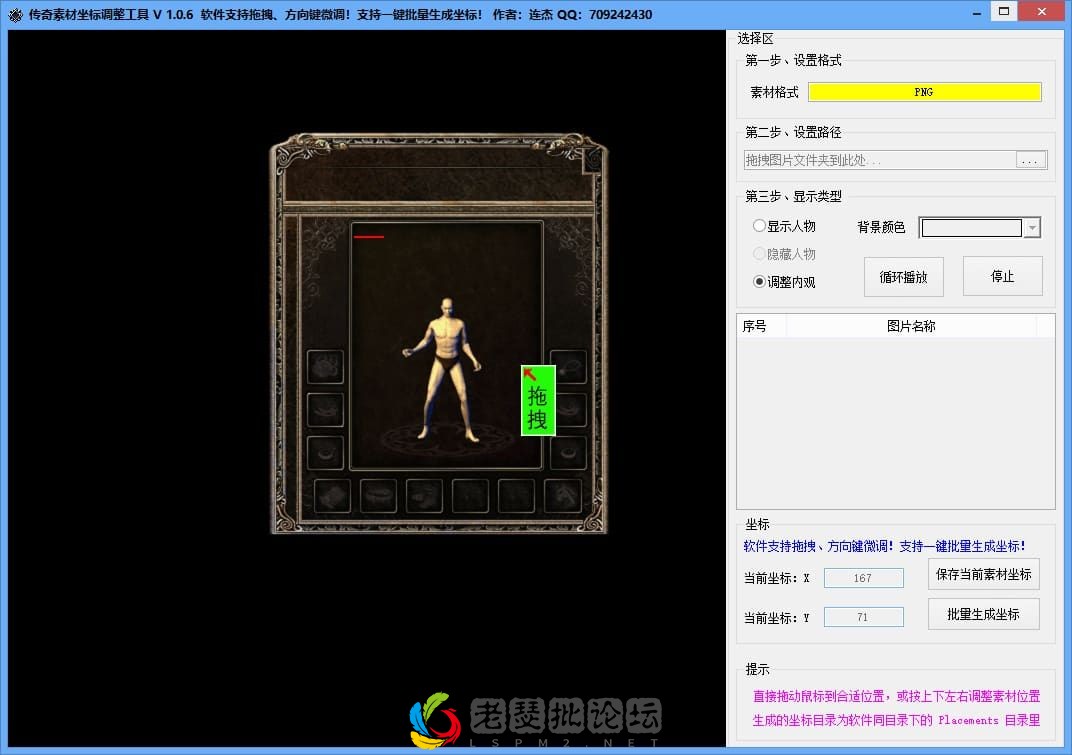Click the 停止 stop button
1072x755 pixels.
click(x=1002, y=276)
